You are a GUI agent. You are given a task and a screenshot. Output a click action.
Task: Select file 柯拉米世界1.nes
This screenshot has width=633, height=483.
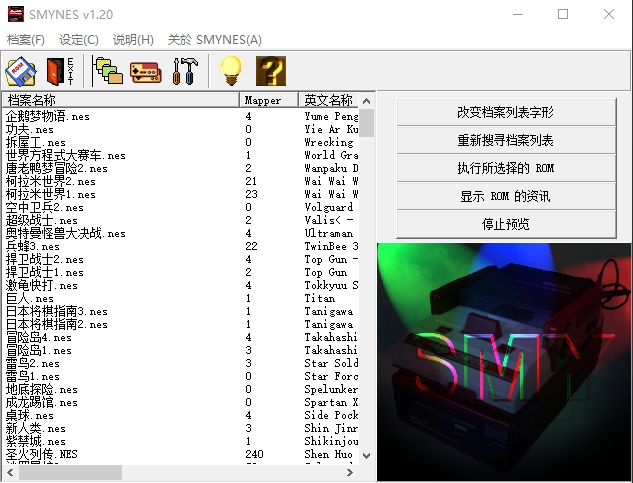coord(50,194)
